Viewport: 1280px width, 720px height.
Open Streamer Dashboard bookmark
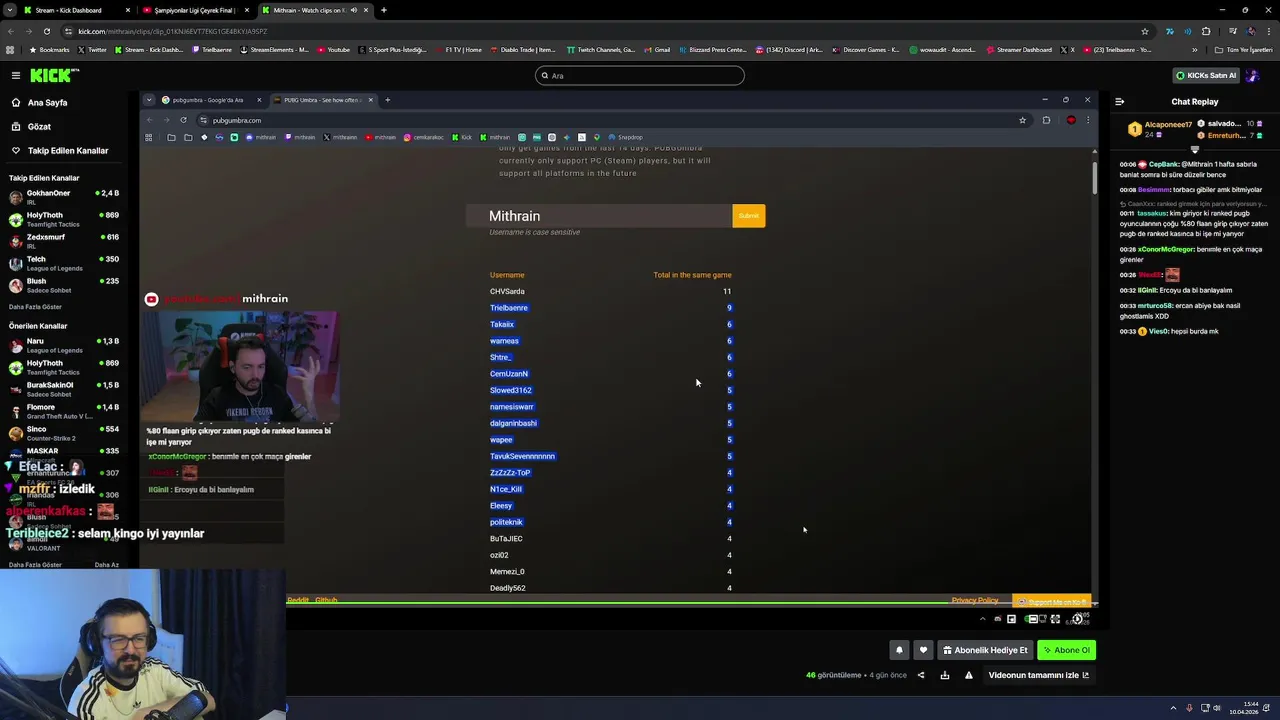point(1019,50)
